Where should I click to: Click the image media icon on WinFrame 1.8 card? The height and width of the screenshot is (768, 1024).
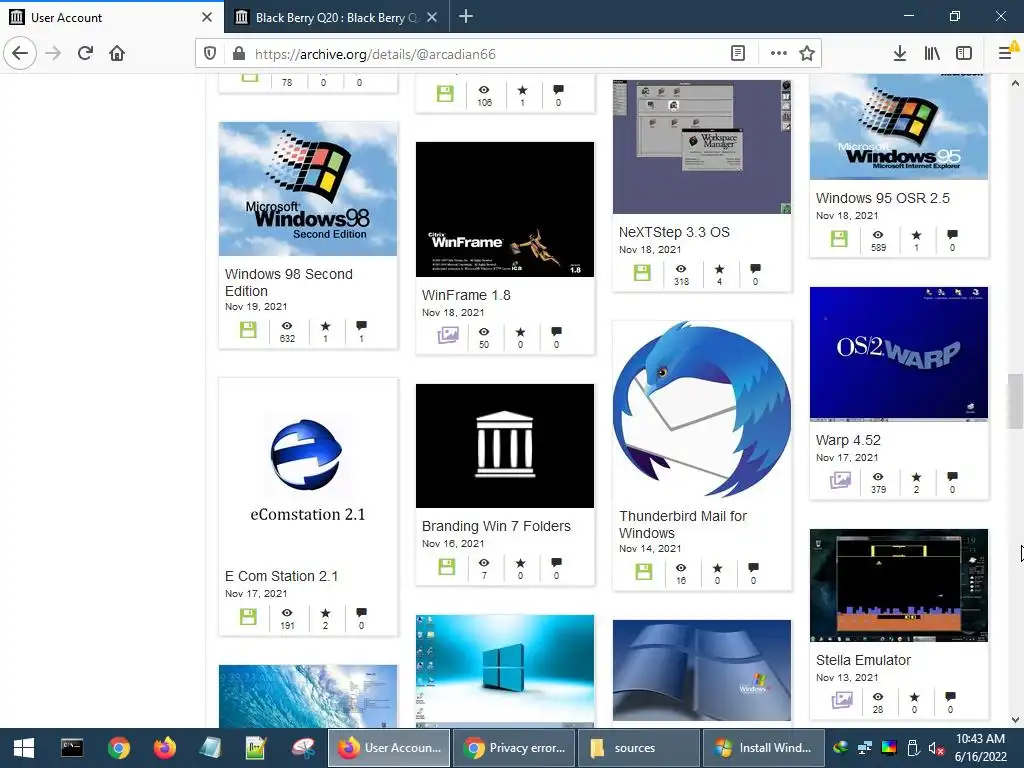click(447, 335)
